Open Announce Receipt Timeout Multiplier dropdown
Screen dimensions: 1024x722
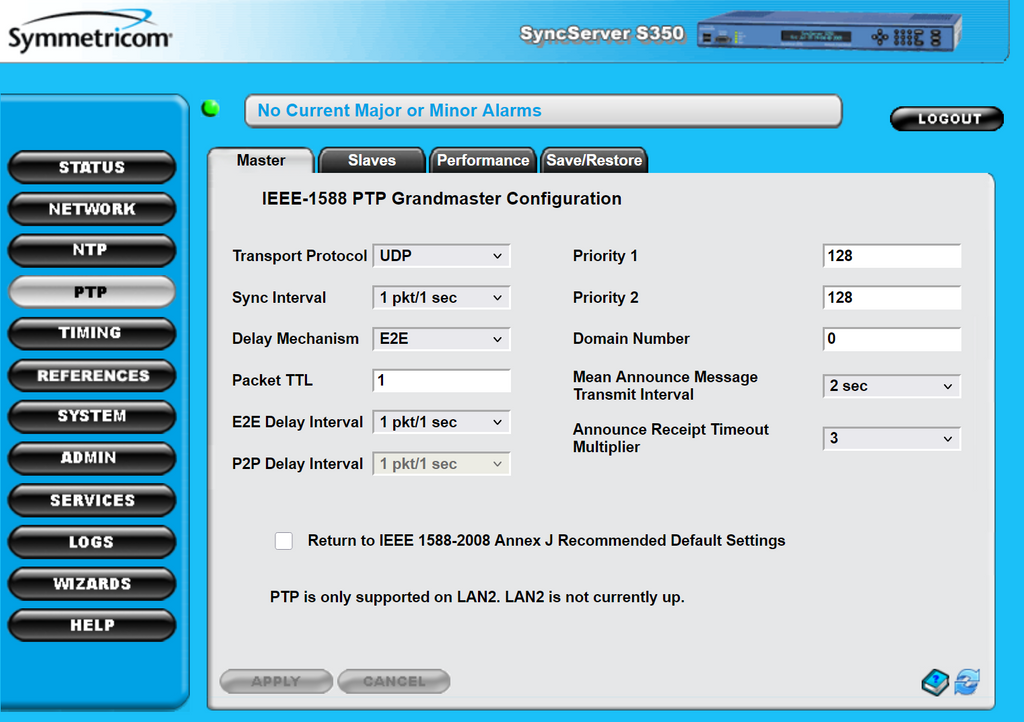(891, 438)
